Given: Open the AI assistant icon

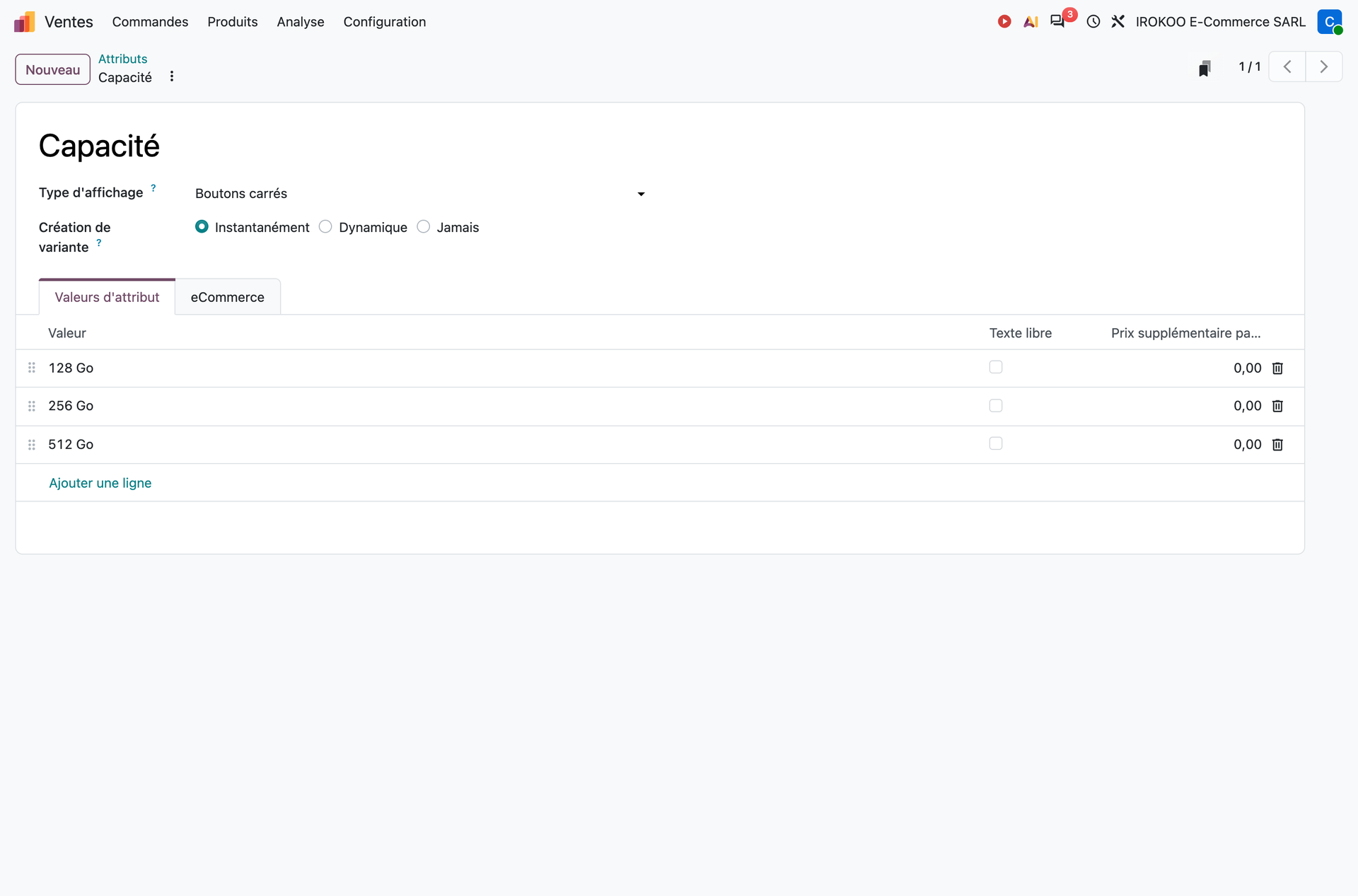Looking at the screenshot, I should [x=1031, y=22].
